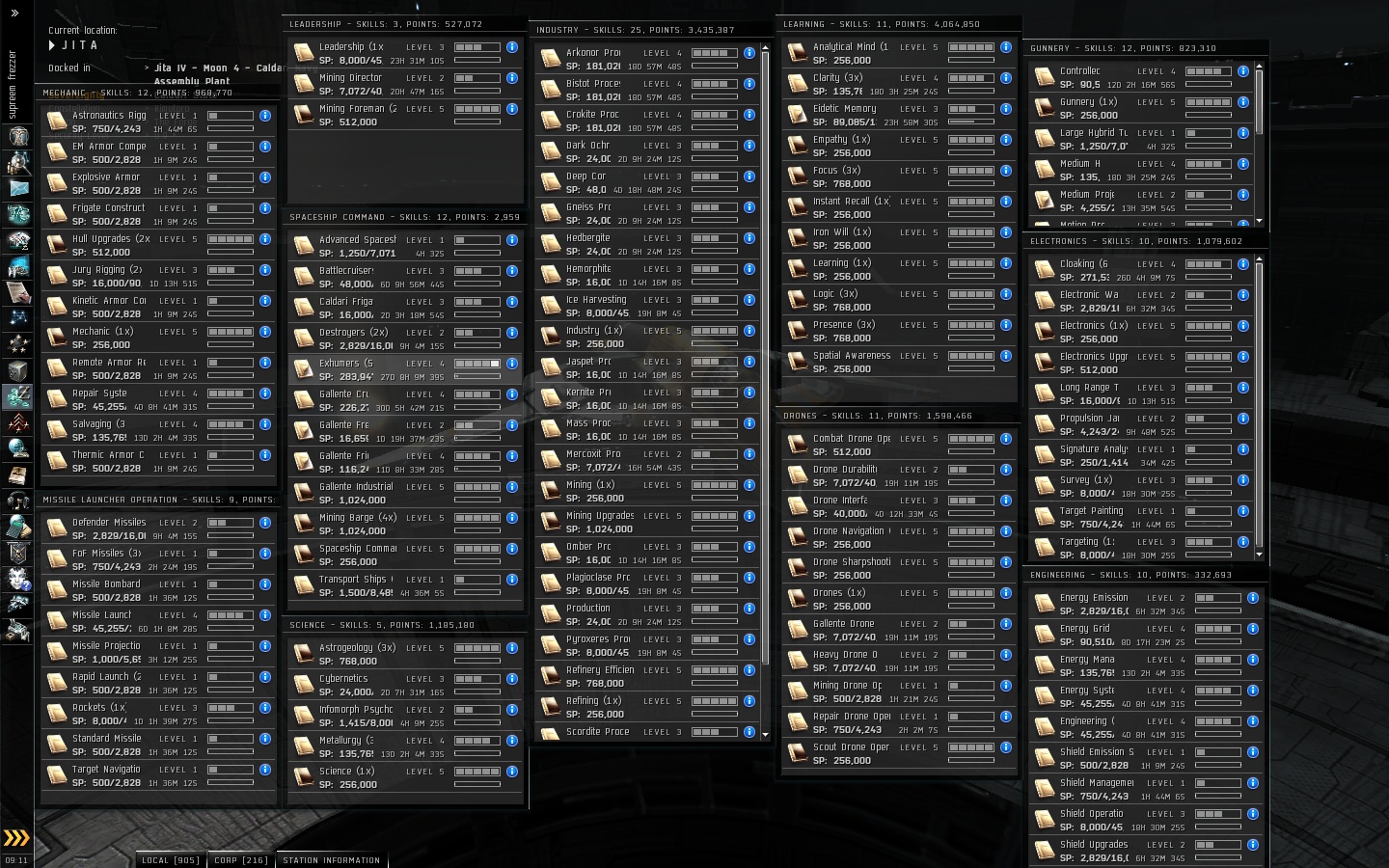The image size is (1389, 868).
Task: Click the Shield Upgrades skill book icon
Action: (1045, 851)
